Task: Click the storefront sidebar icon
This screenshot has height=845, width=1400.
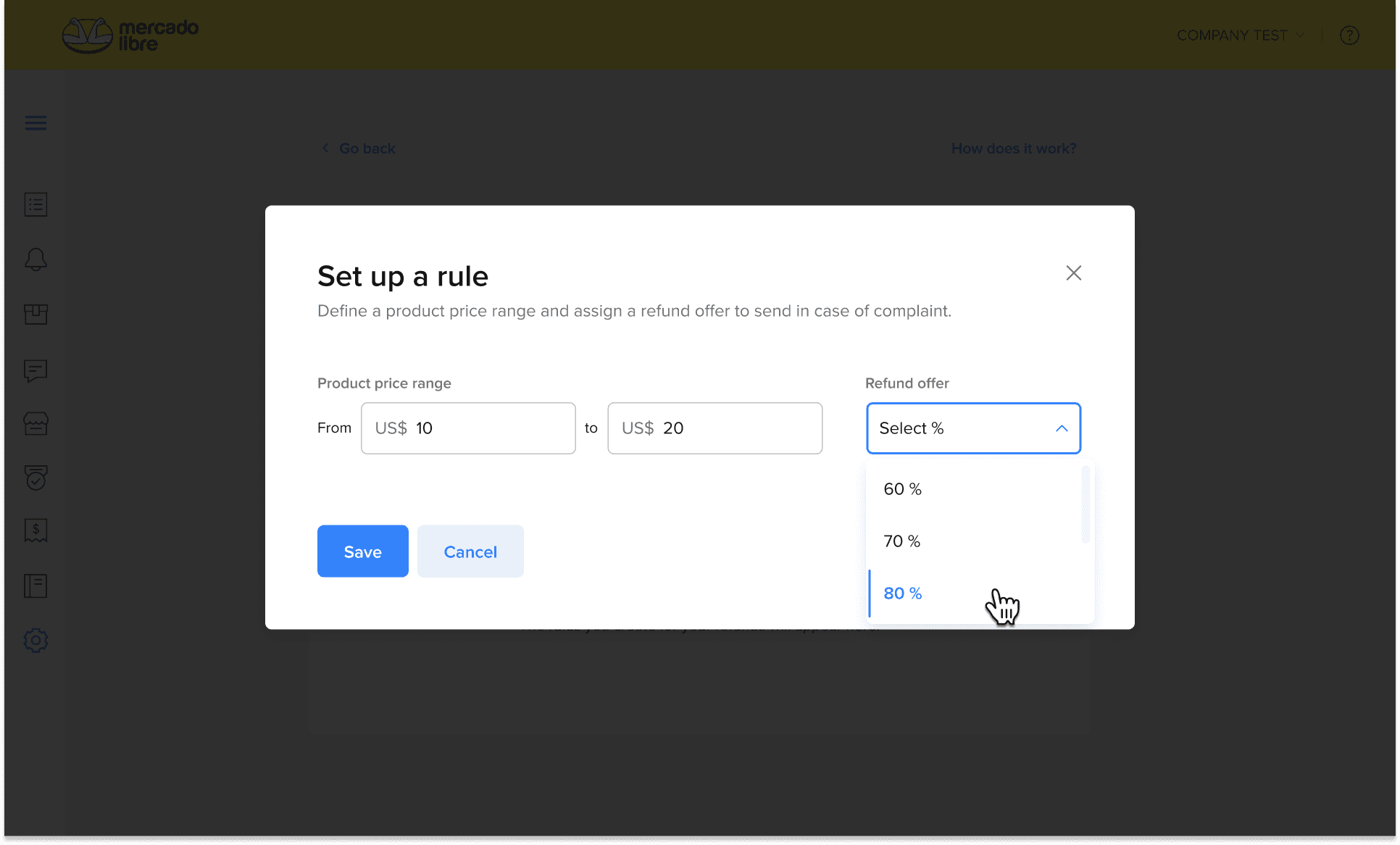Action: pos(36,423)
